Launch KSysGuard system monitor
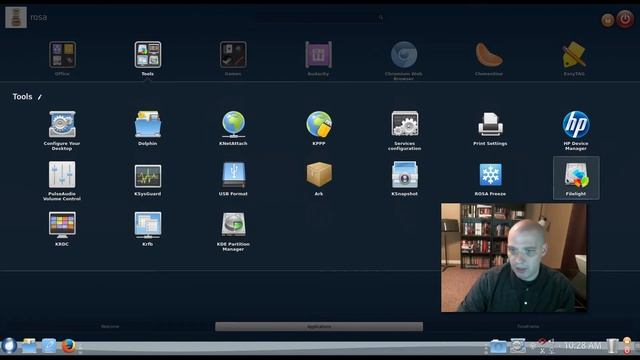Screen dimensions: 640x360 coord(148,179)
